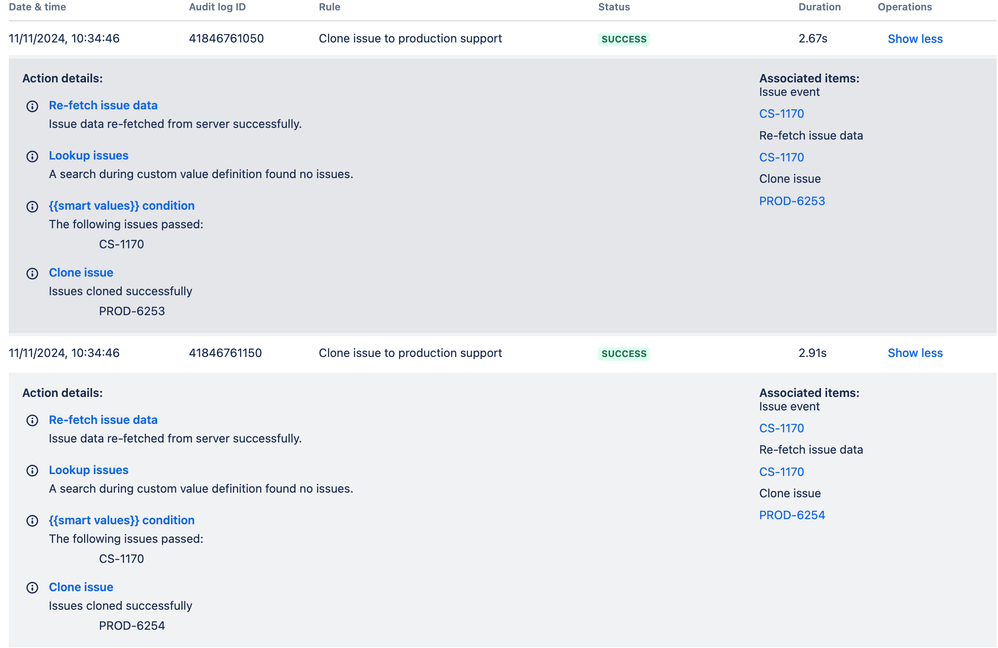Click info icon beside second Lookup issues
Image resolution: width=998 pixels, height=648 pixels.
(32, 471)
